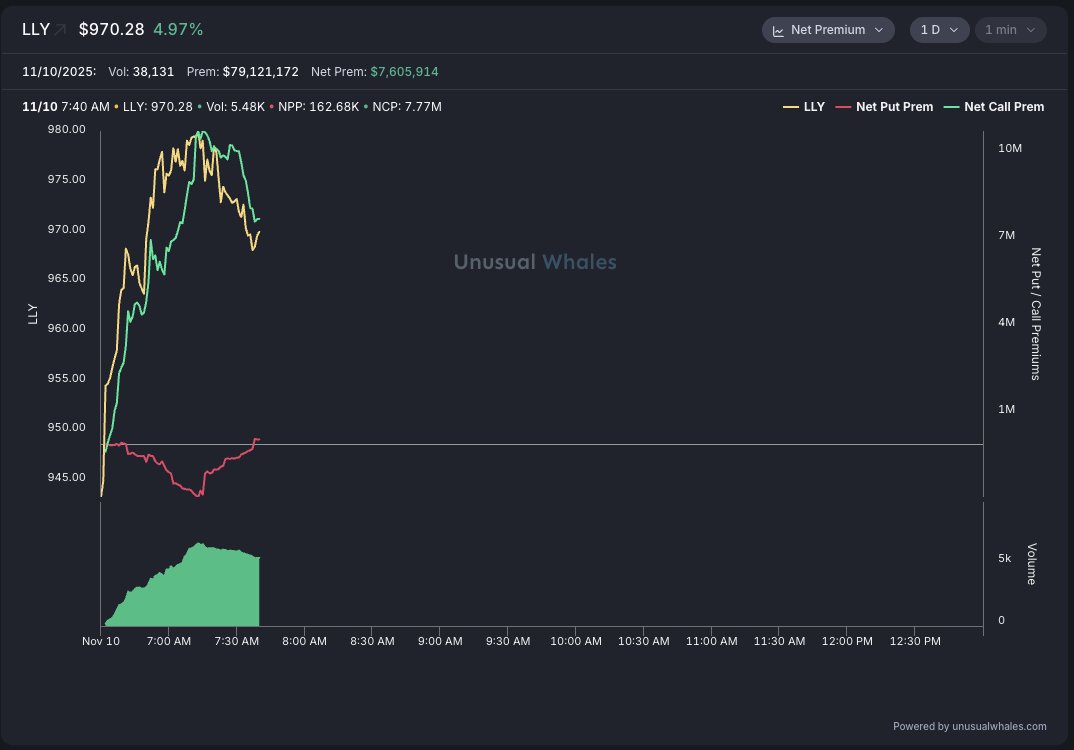This screenshot has width=1074, height=750.
Task: Expand the 1 D timeframe dropdown
Action: [x=939, y=30]
